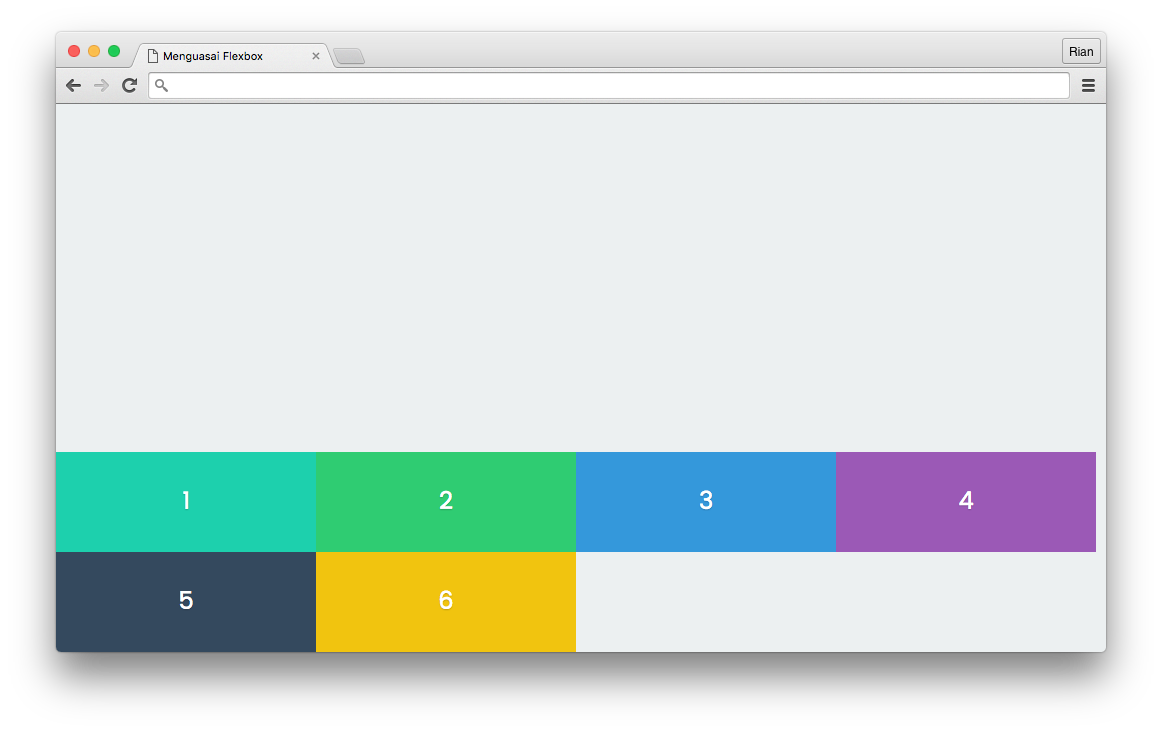
Task: Maximize the window with green button
Action: 114,51
